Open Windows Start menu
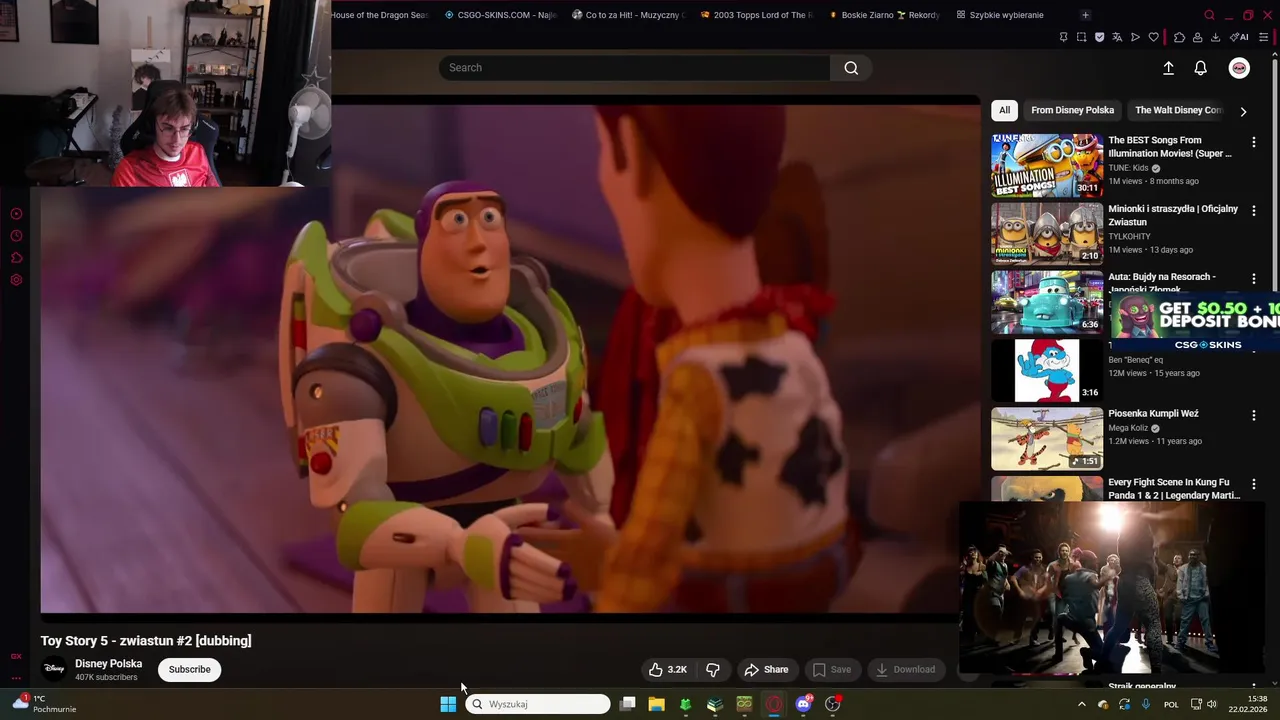This screenshot has width=1280, height=720. (448, 704)
